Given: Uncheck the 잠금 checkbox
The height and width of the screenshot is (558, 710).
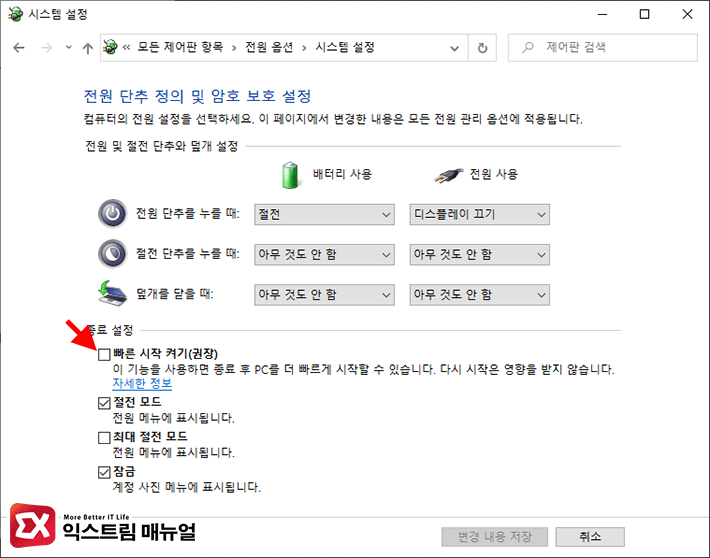Looking at the screenshot, I should [104, 472].
